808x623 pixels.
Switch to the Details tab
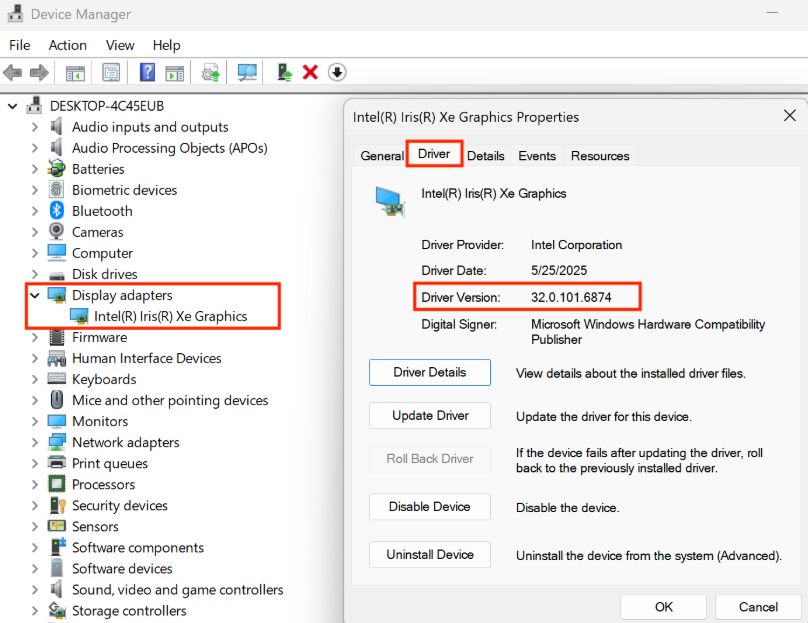click(x=486, y=156)
